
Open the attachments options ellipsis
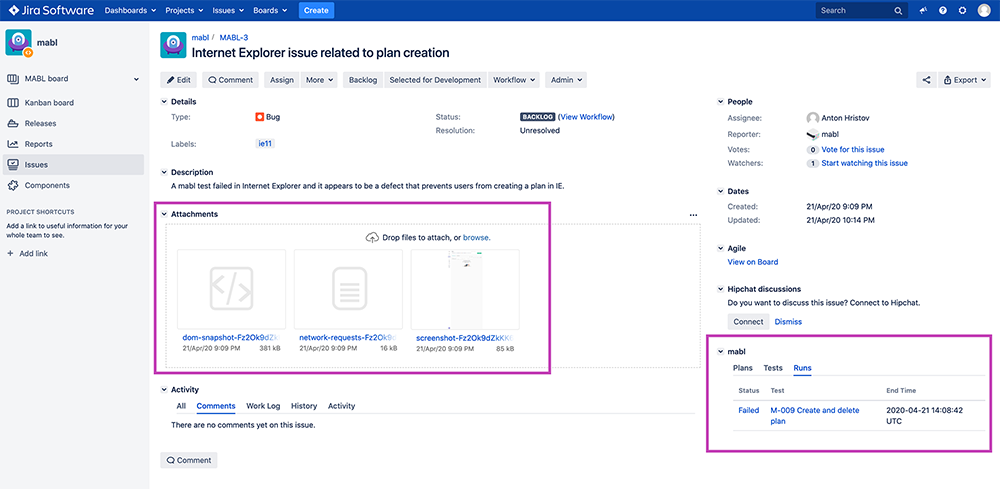coord(693,215)
